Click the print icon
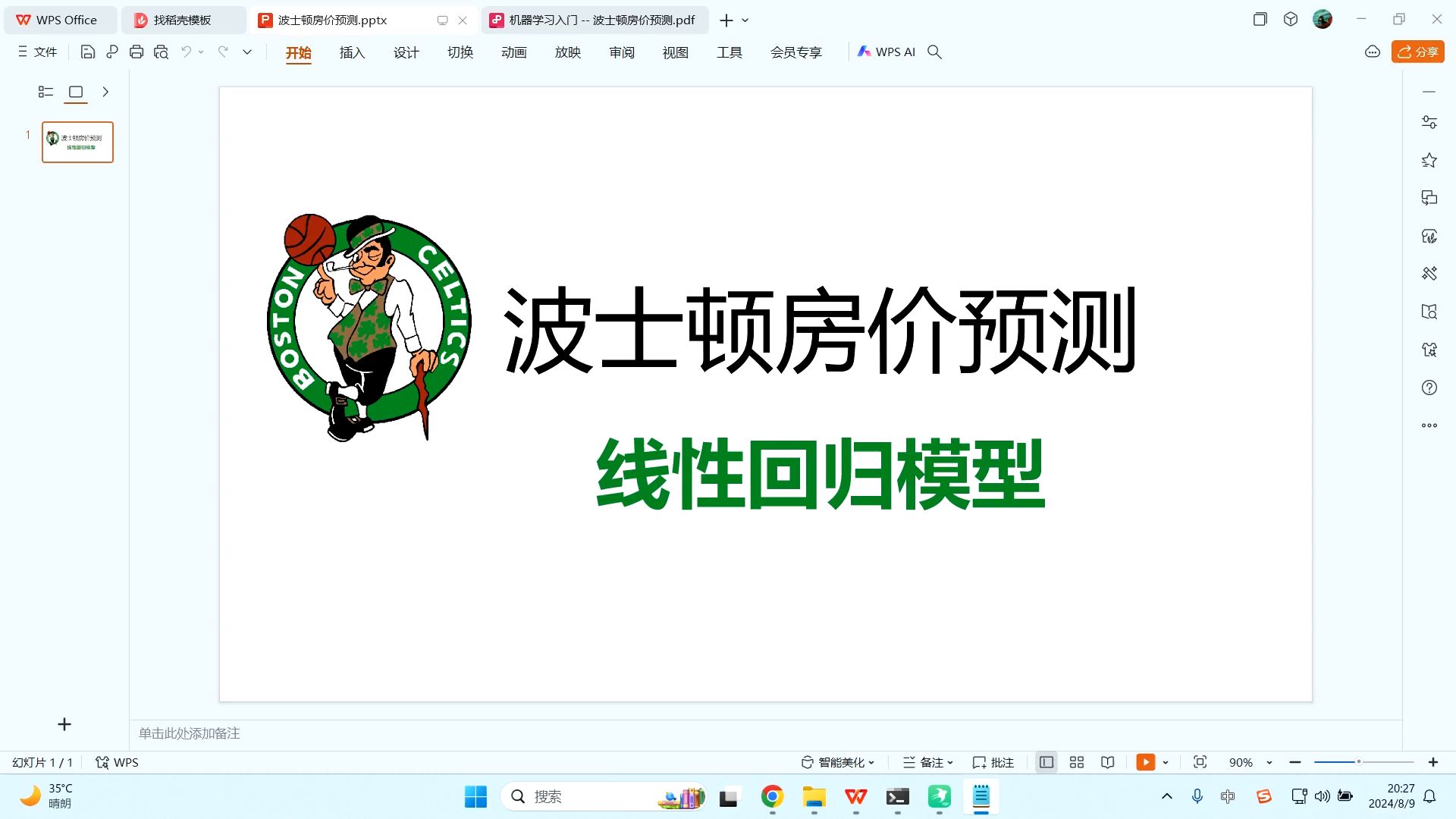 click(x=136, y=52)
